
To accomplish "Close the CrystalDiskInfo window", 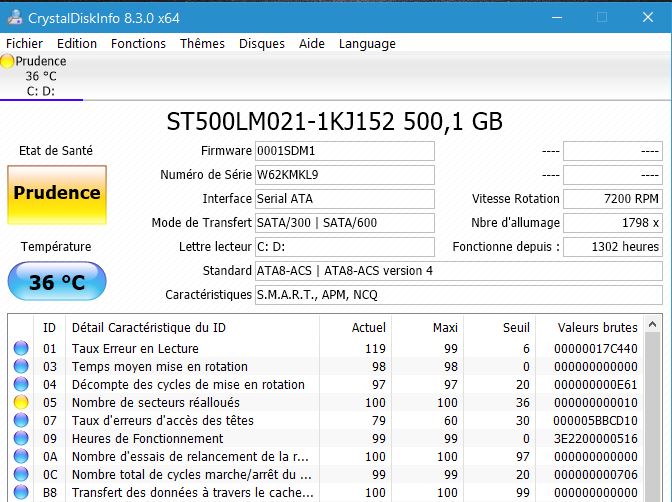I will [648, 18].
